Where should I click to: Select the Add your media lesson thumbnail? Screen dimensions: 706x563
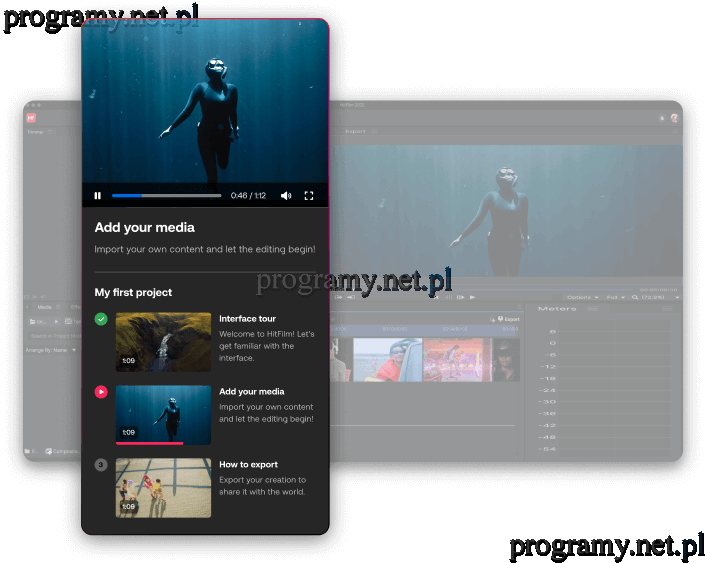pyautogui.click(x=163, y=414)
